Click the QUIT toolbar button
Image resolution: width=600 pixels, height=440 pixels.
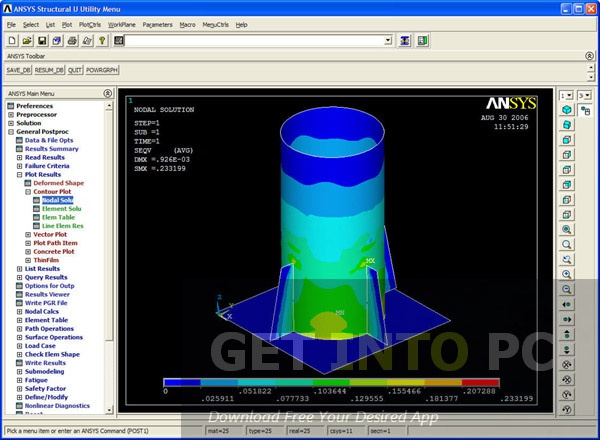75,70
